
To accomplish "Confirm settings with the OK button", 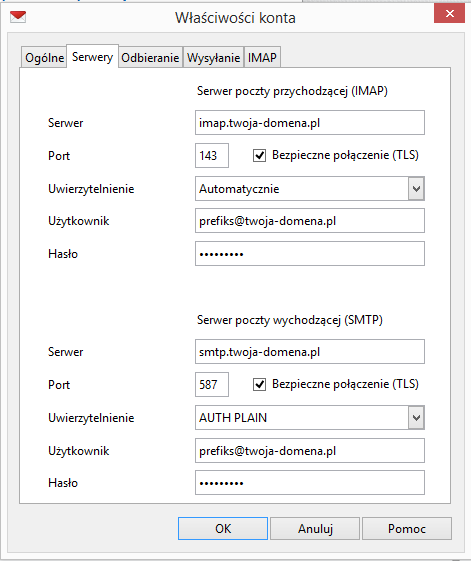I will pos(223,528).
